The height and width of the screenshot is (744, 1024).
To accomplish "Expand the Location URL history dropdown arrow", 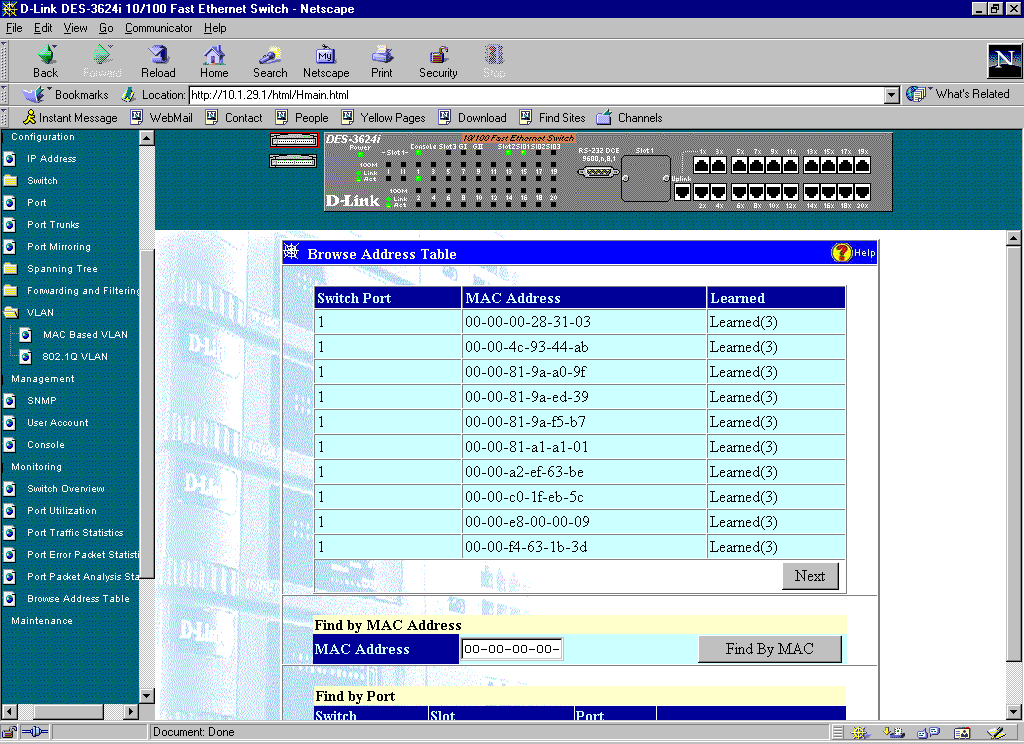I will point(892,95).
